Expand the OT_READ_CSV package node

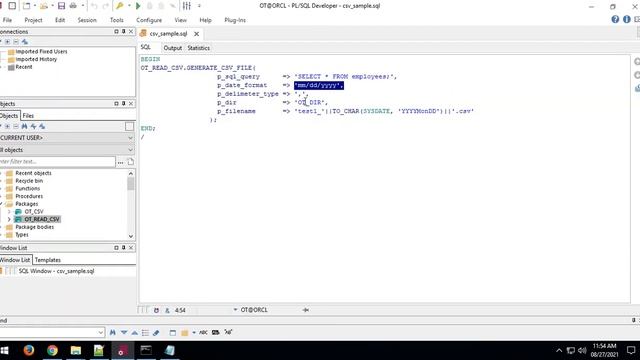9,219
